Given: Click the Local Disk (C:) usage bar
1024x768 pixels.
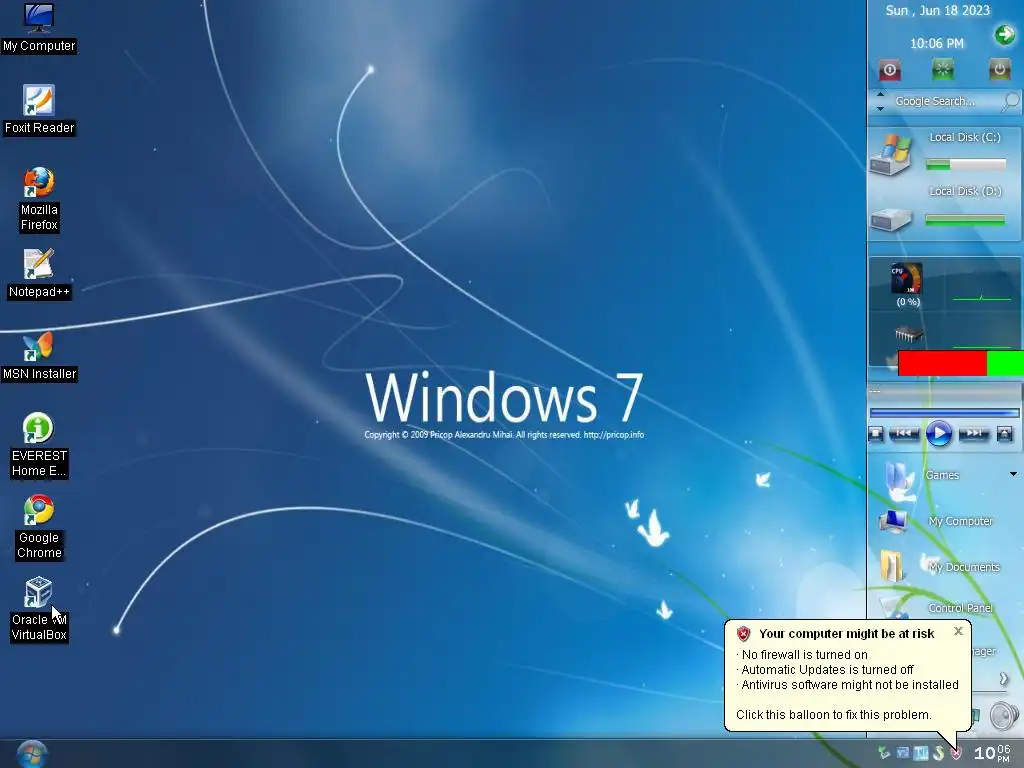Looking at the screenshot, I should click(x=966, y=165).
